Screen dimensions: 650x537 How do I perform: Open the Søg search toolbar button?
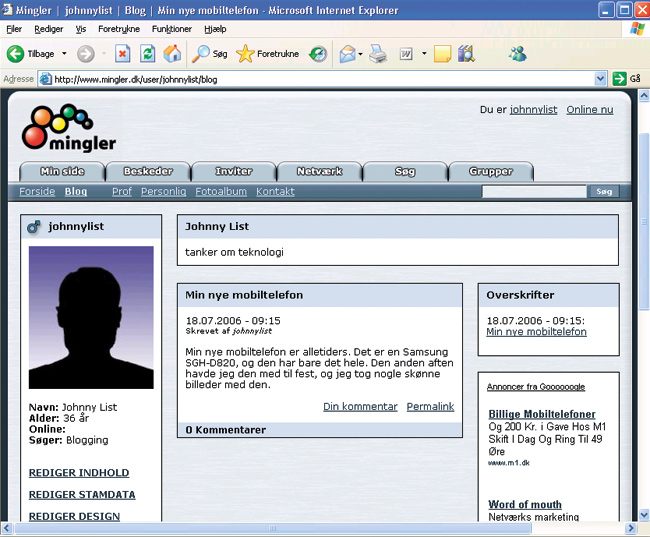point(210,54)
